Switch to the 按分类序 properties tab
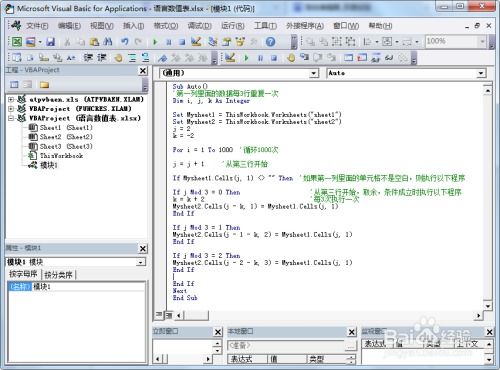 point(58,275)
